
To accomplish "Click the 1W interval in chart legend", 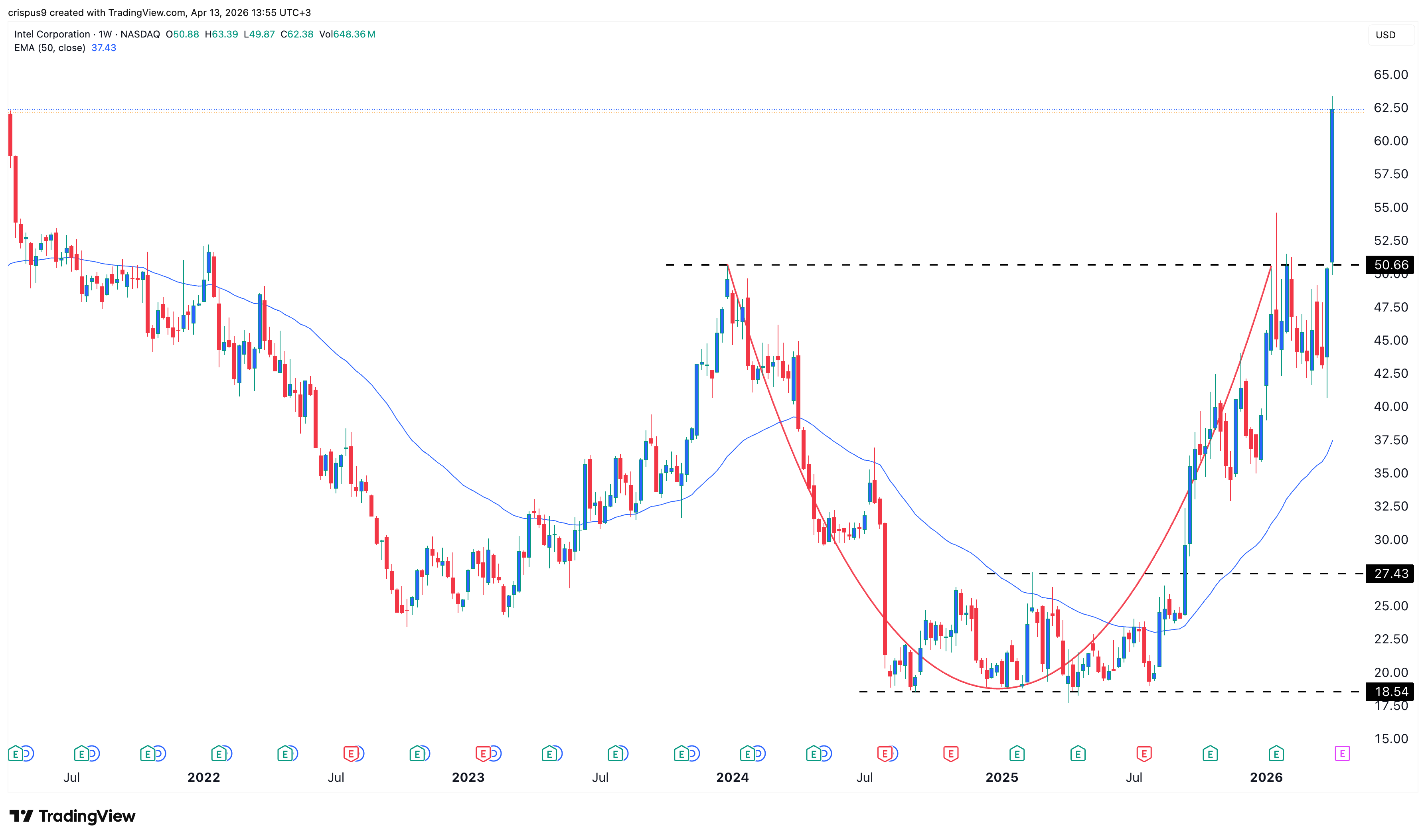I will pos(105,35).
